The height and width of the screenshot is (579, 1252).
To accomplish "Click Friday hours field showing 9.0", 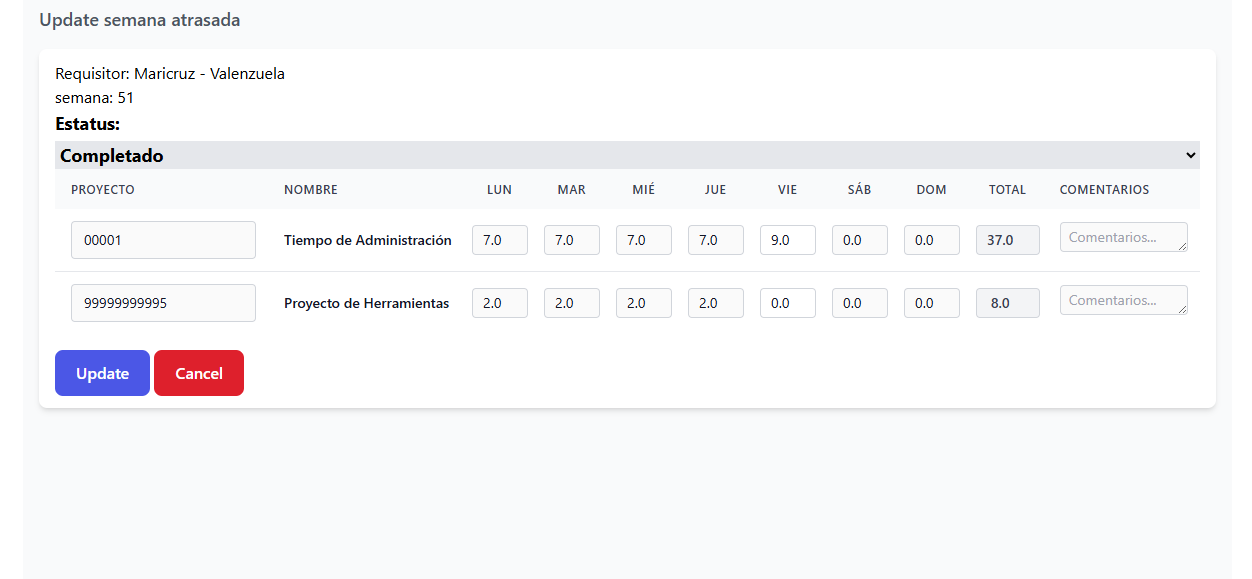I will [x=788, y=240].
